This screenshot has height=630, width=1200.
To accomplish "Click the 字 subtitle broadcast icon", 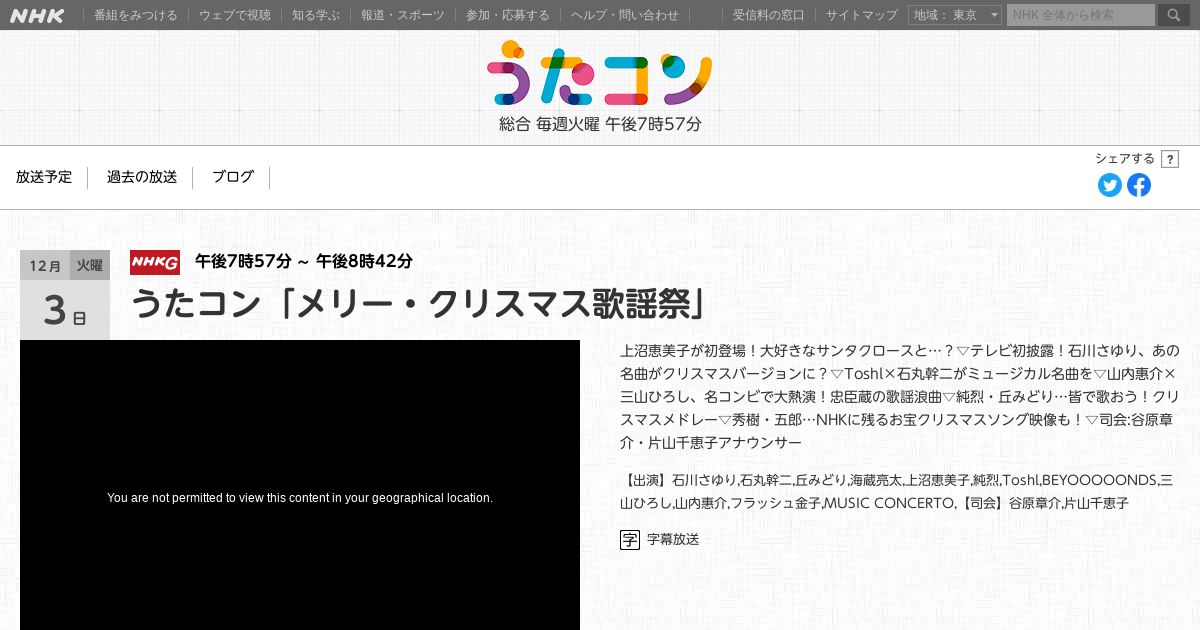I will tap(630, 540).
